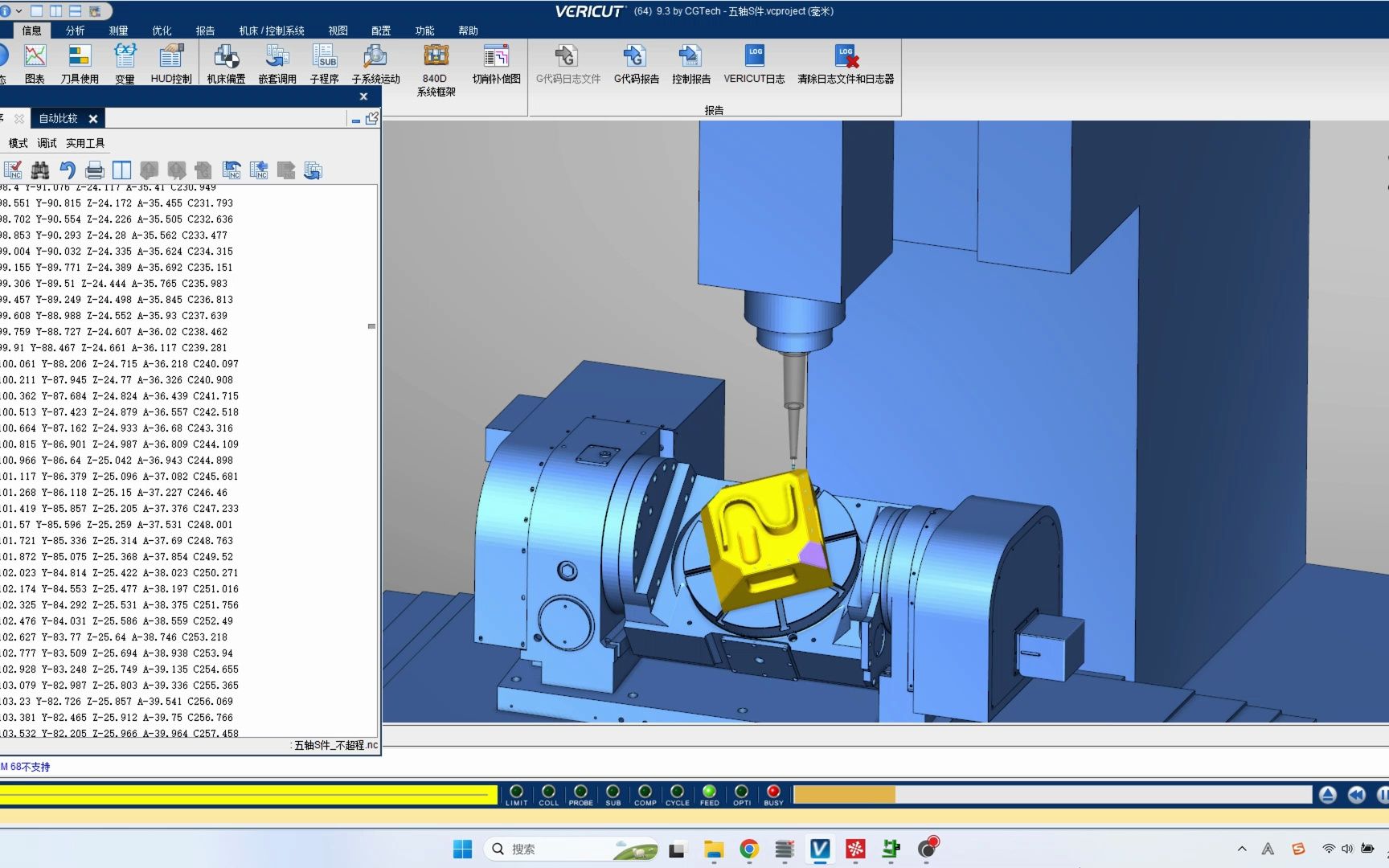Toggle the FEED indicator light
Viewport: 1389px width, 868px height.
(x=709, y=792)
